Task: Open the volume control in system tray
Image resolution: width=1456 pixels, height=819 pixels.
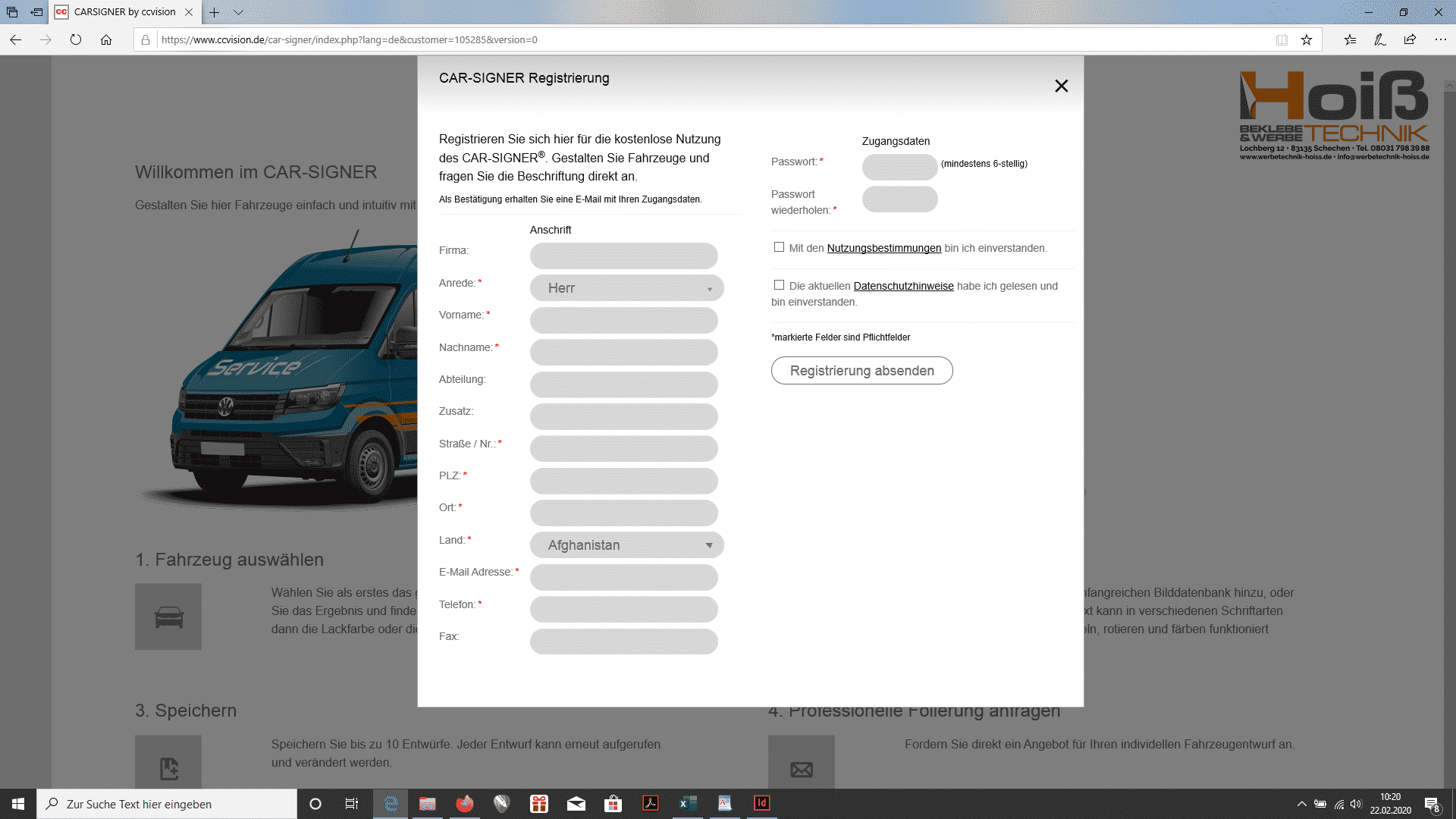Action: pyautogui.click(x=1356, y=804)
